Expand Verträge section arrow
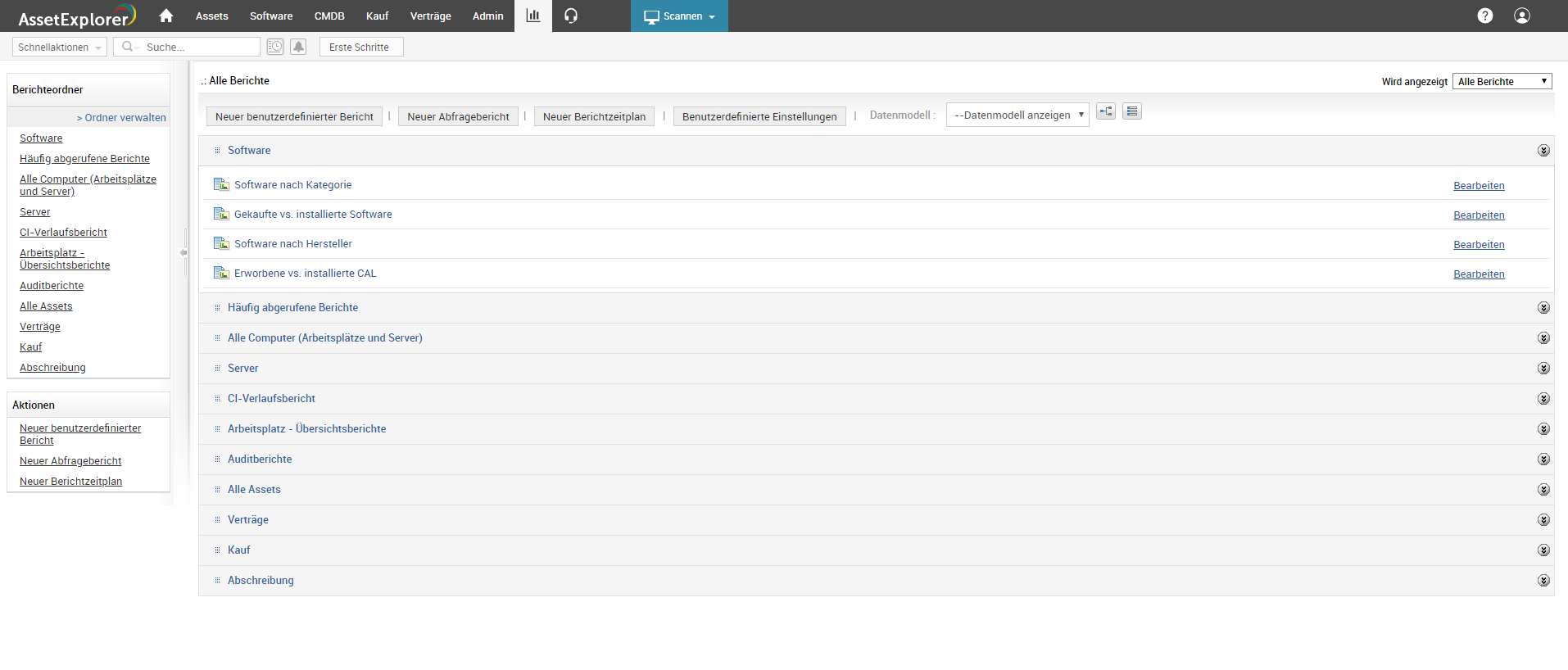Viewport: 1568px width, 670px height. pyautogui.click(x=1543, y=520)
